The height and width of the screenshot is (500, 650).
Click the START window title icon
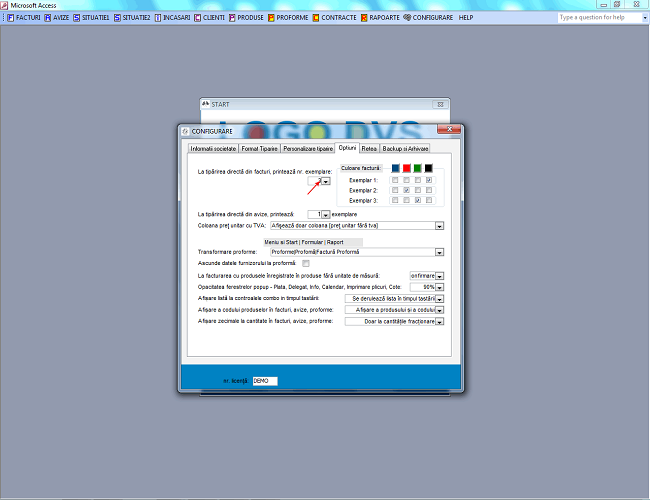coord(206,104)
